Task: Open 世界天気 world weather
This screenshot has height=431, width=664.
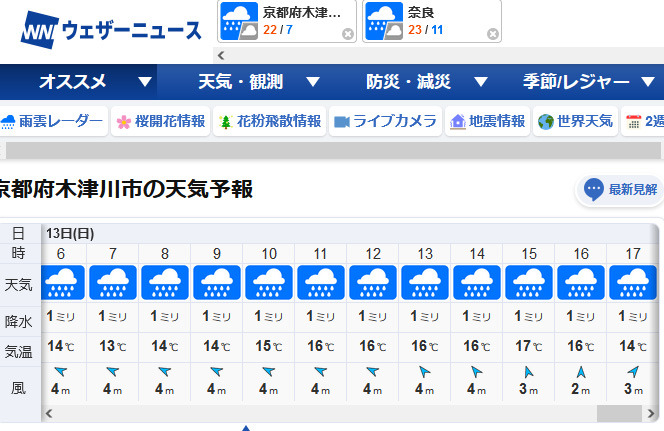Action: point(575,122)
